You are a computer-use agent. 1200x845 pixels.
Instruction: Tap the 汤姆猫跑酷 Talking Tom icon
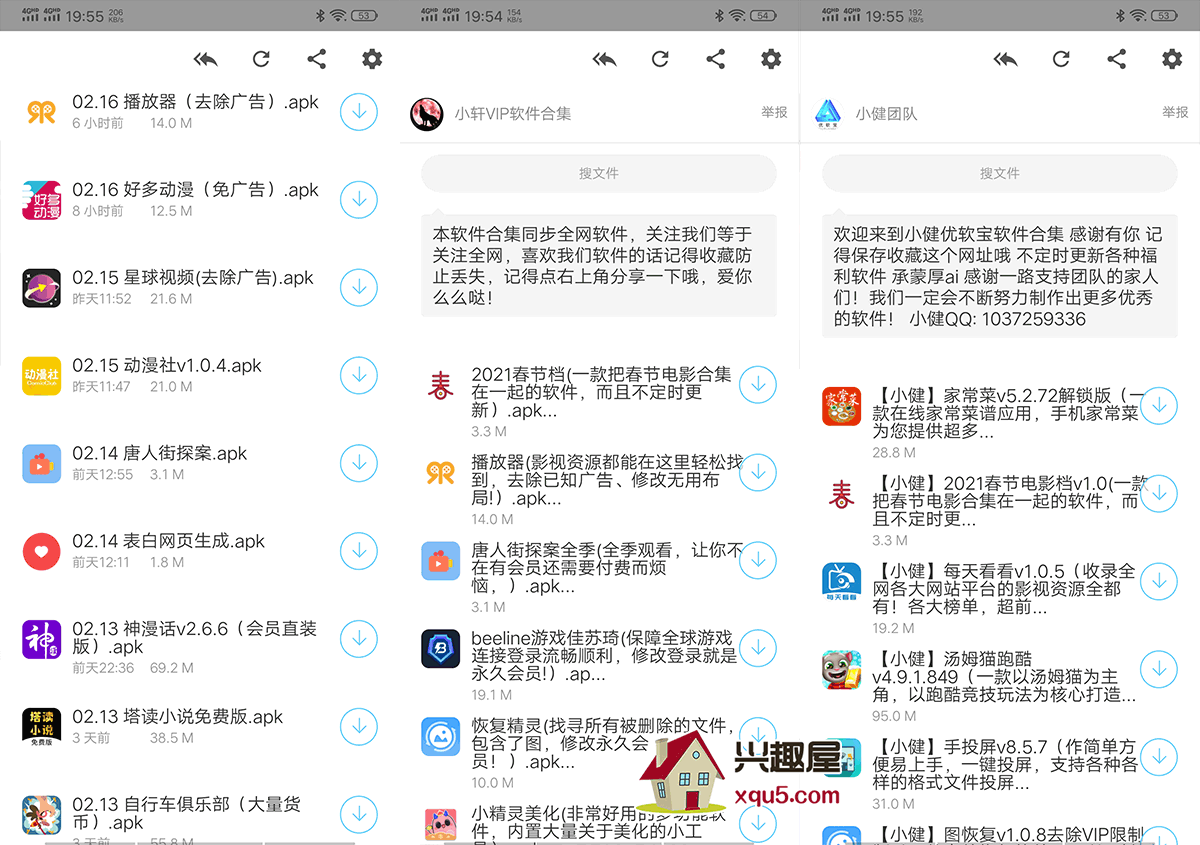841,669
